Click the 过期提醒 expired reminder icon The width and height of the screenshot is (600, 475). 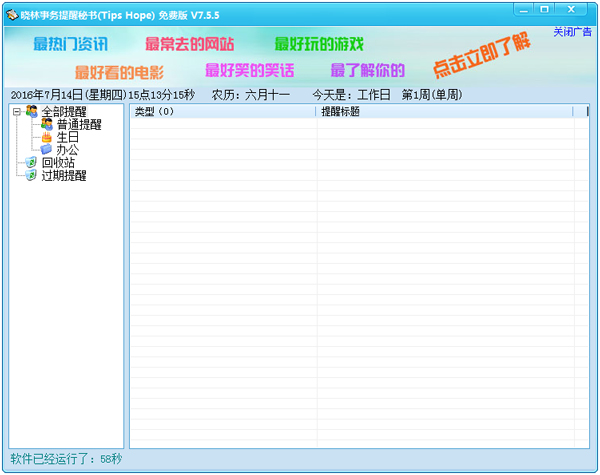[32, 175]
